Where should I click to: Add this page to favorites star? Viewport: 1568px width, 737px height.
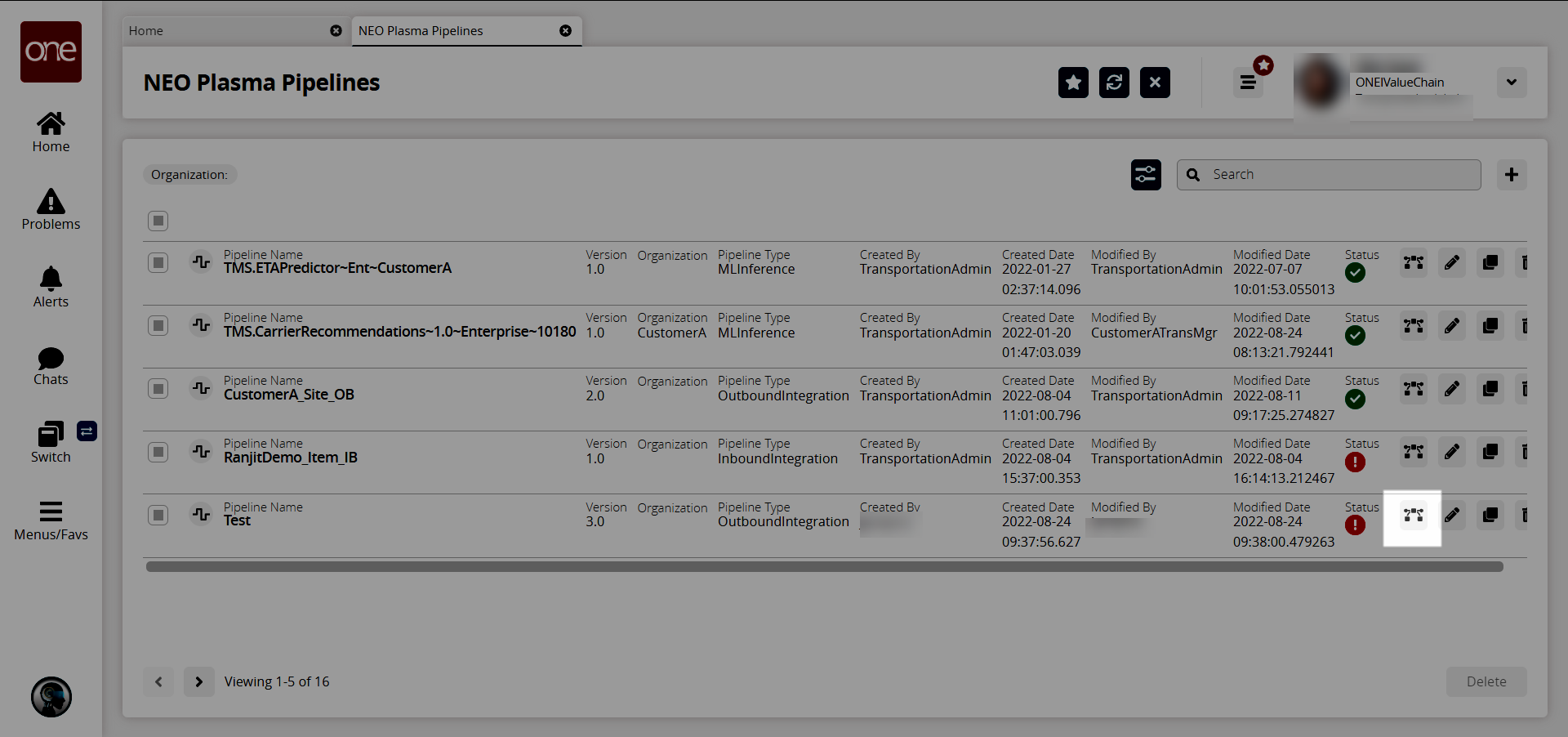1074,83
